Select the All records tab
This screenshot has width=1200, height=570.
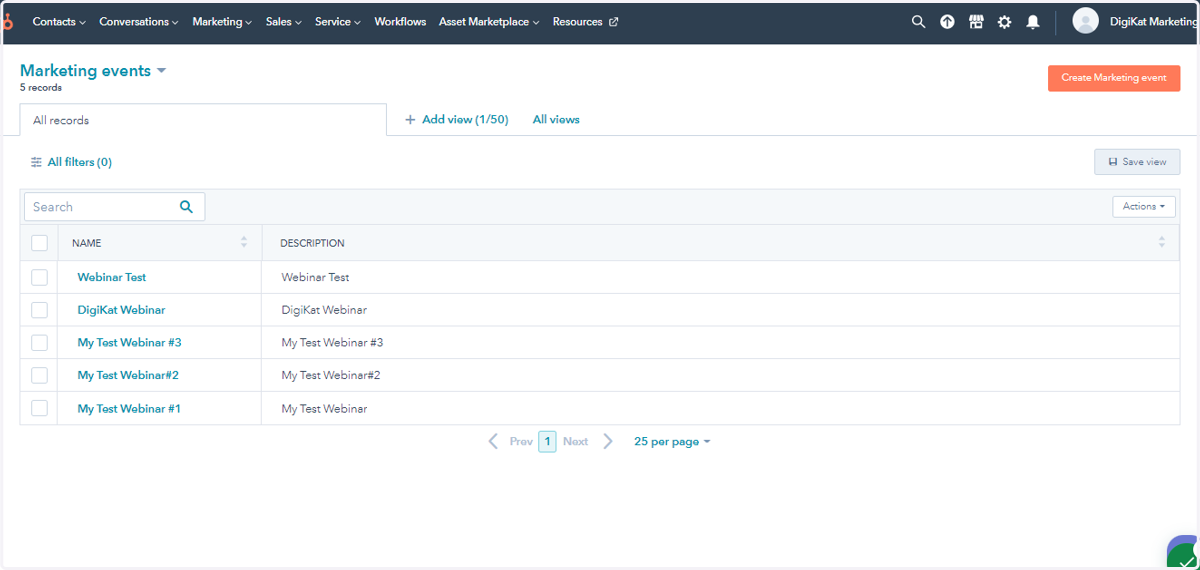pyautogui.click(x=203, y=120)
